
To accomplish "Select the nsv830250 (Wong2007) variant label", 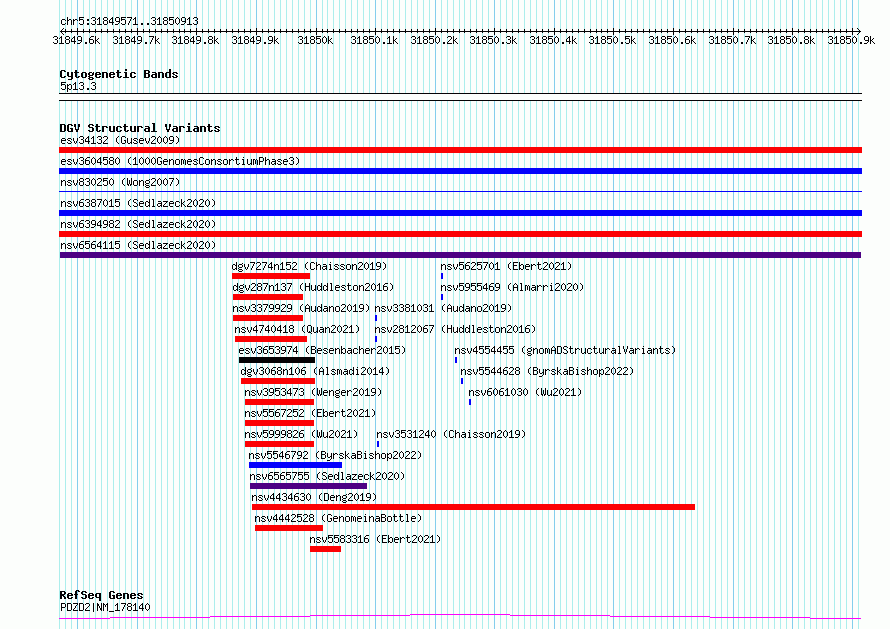I will click(120, 182).
